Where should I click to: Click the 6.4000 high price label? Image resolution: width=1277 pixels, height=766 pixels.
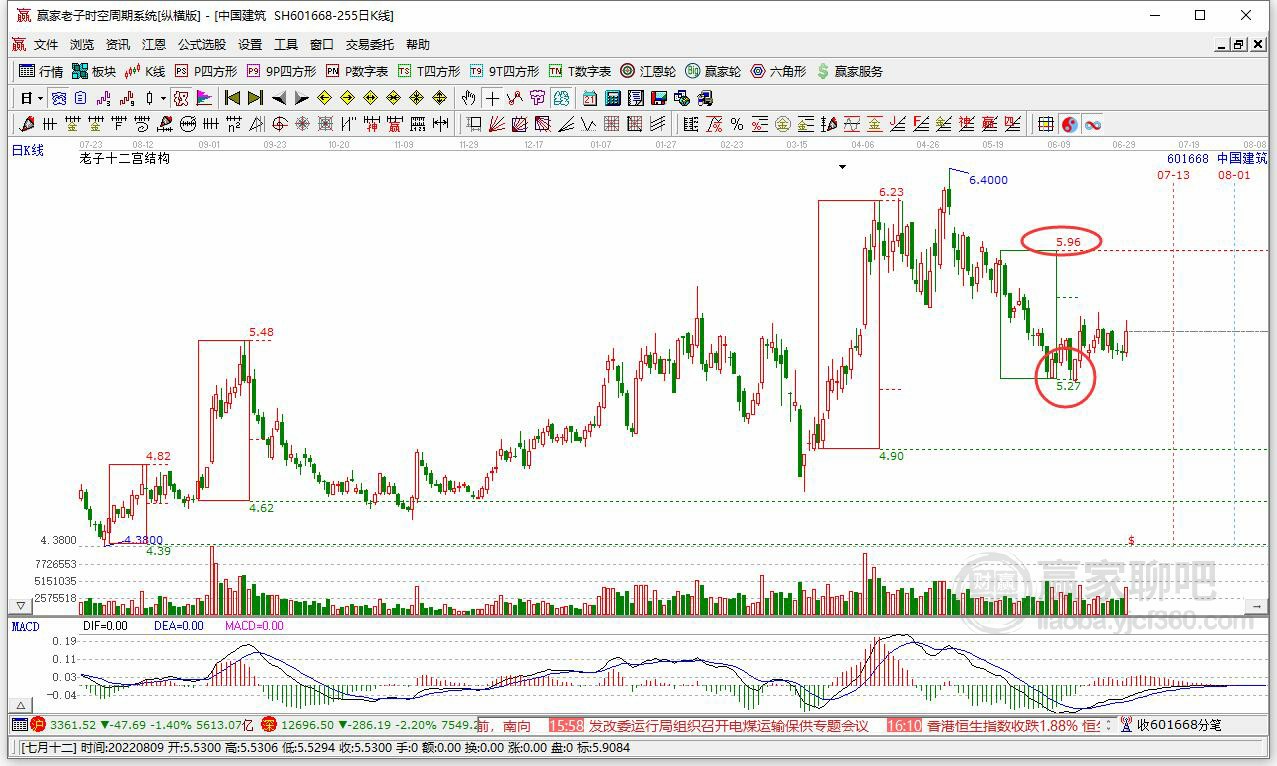click(x=988, y=180)
